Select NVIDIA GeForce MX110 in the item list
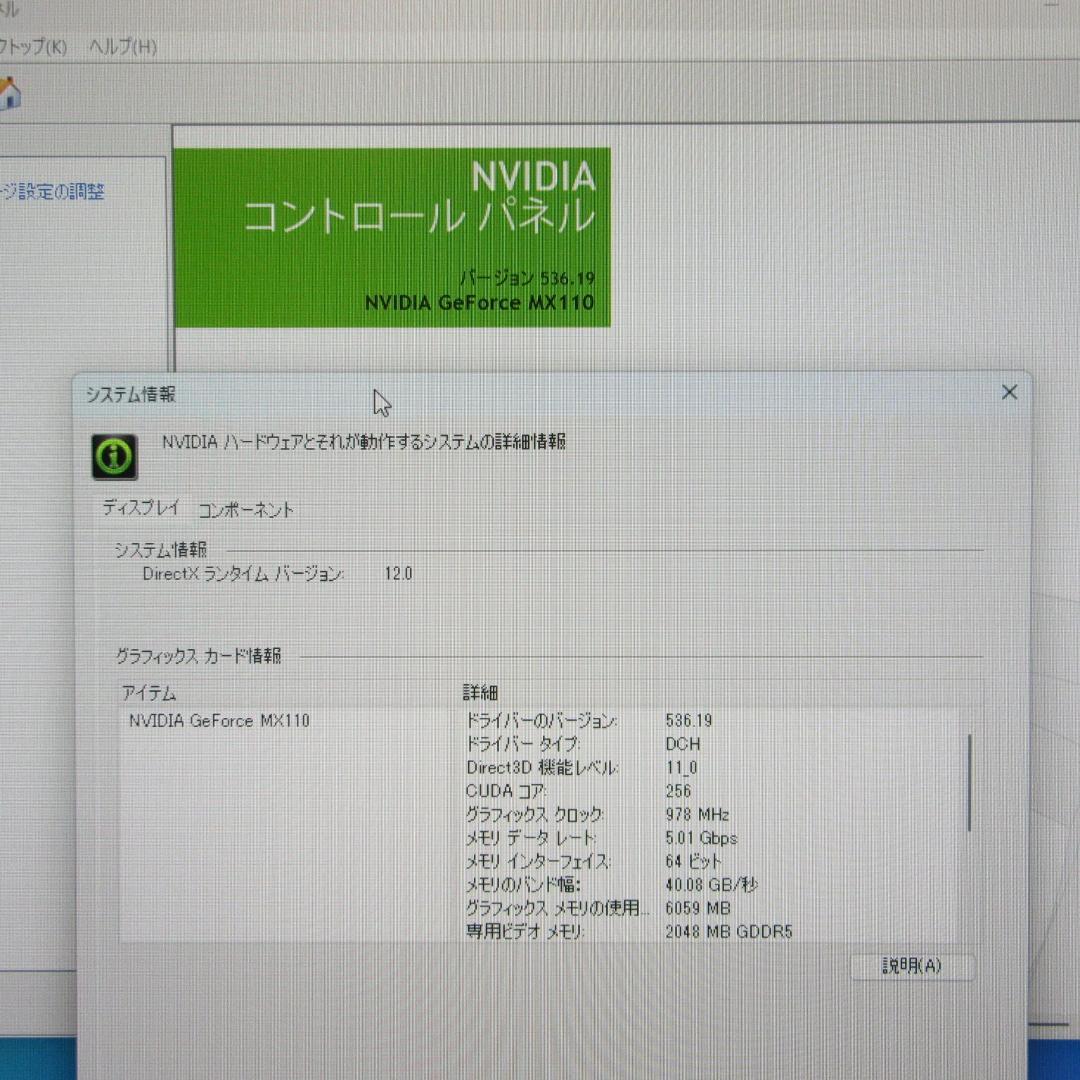The width and height of the screenshot is (1080, 1080). click(x=219, y=720)
